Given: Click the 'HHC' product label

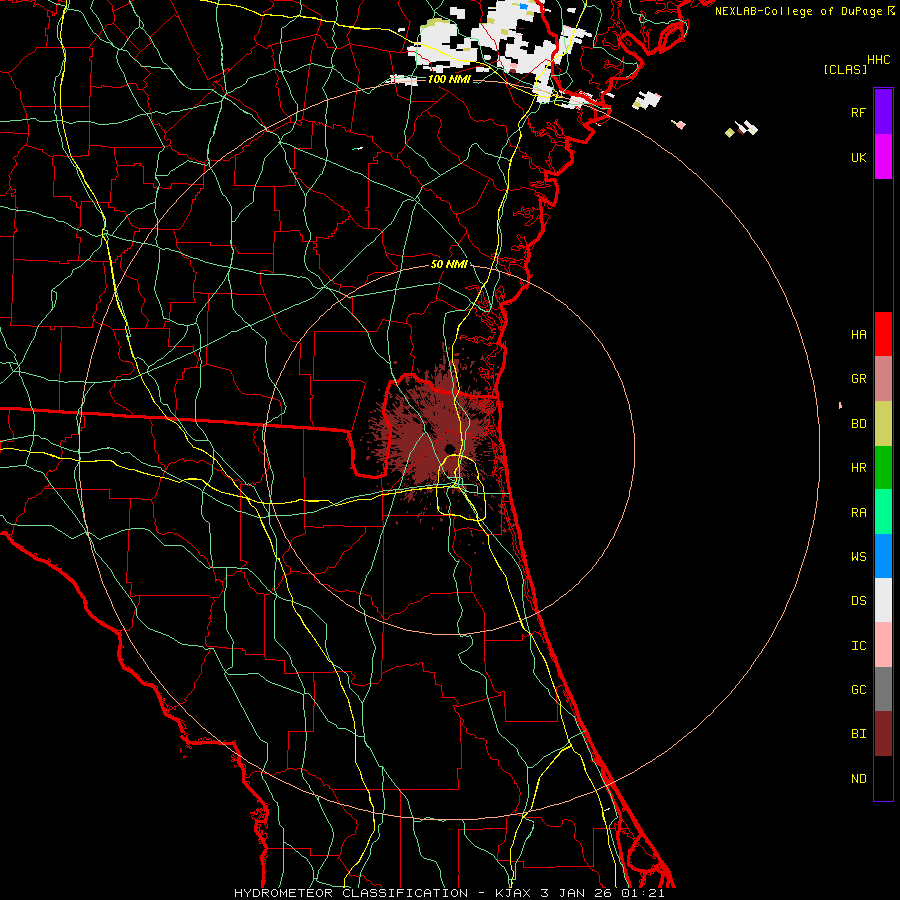Looking at the screenshot, I should coord(879,60).
